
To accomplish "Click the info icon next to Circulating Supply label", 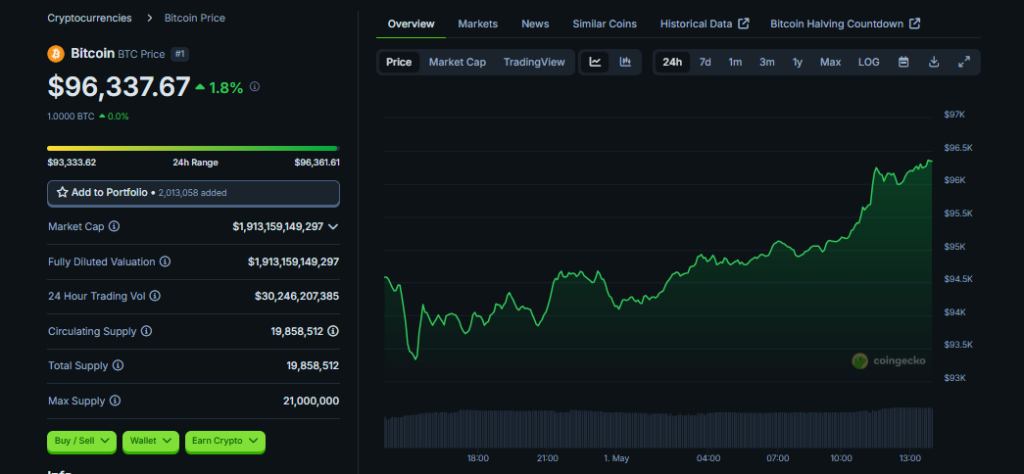I will click(146, 332).
